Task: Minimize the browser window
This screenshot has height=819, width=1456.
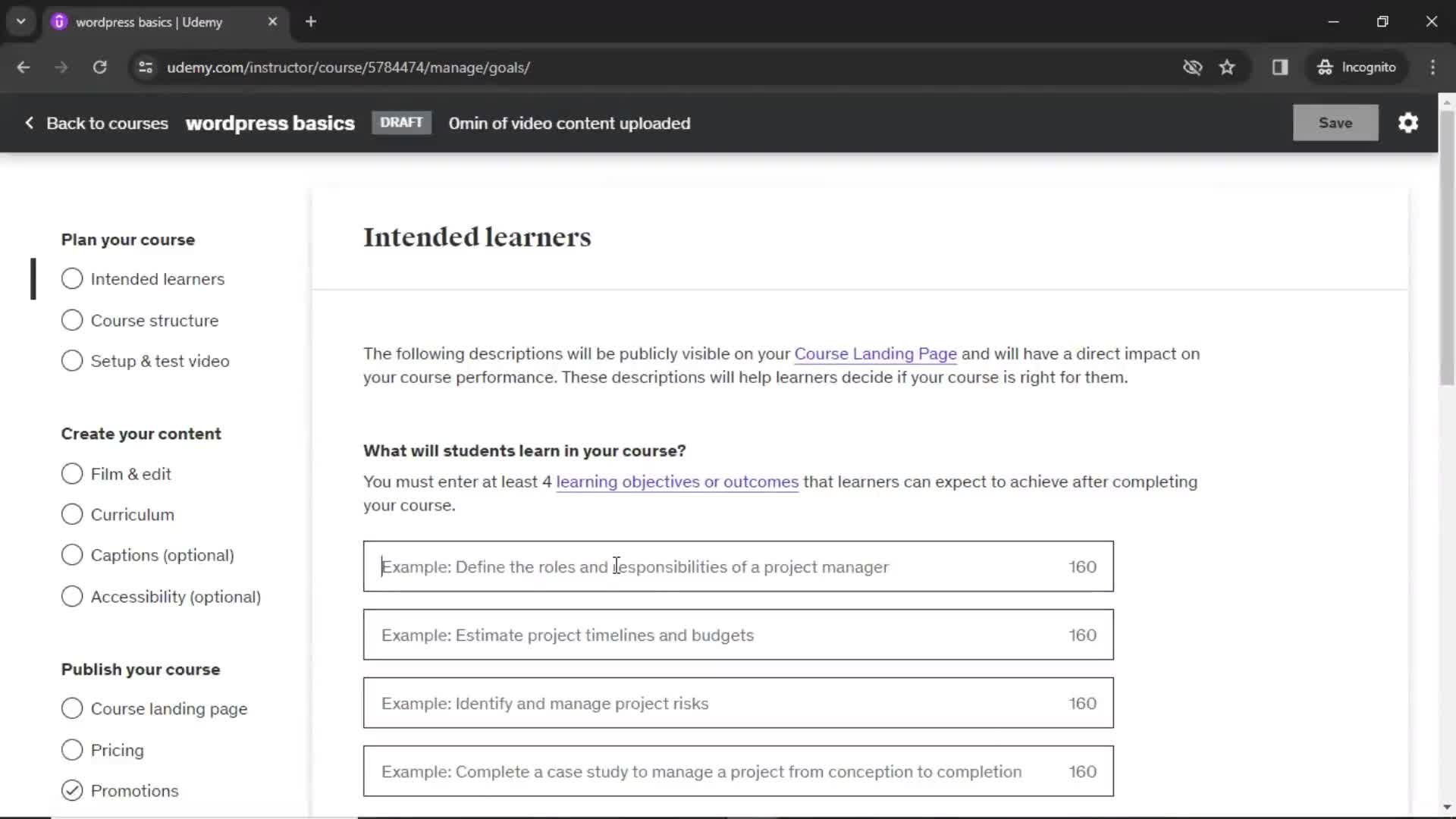Action: click(1334, 22)
